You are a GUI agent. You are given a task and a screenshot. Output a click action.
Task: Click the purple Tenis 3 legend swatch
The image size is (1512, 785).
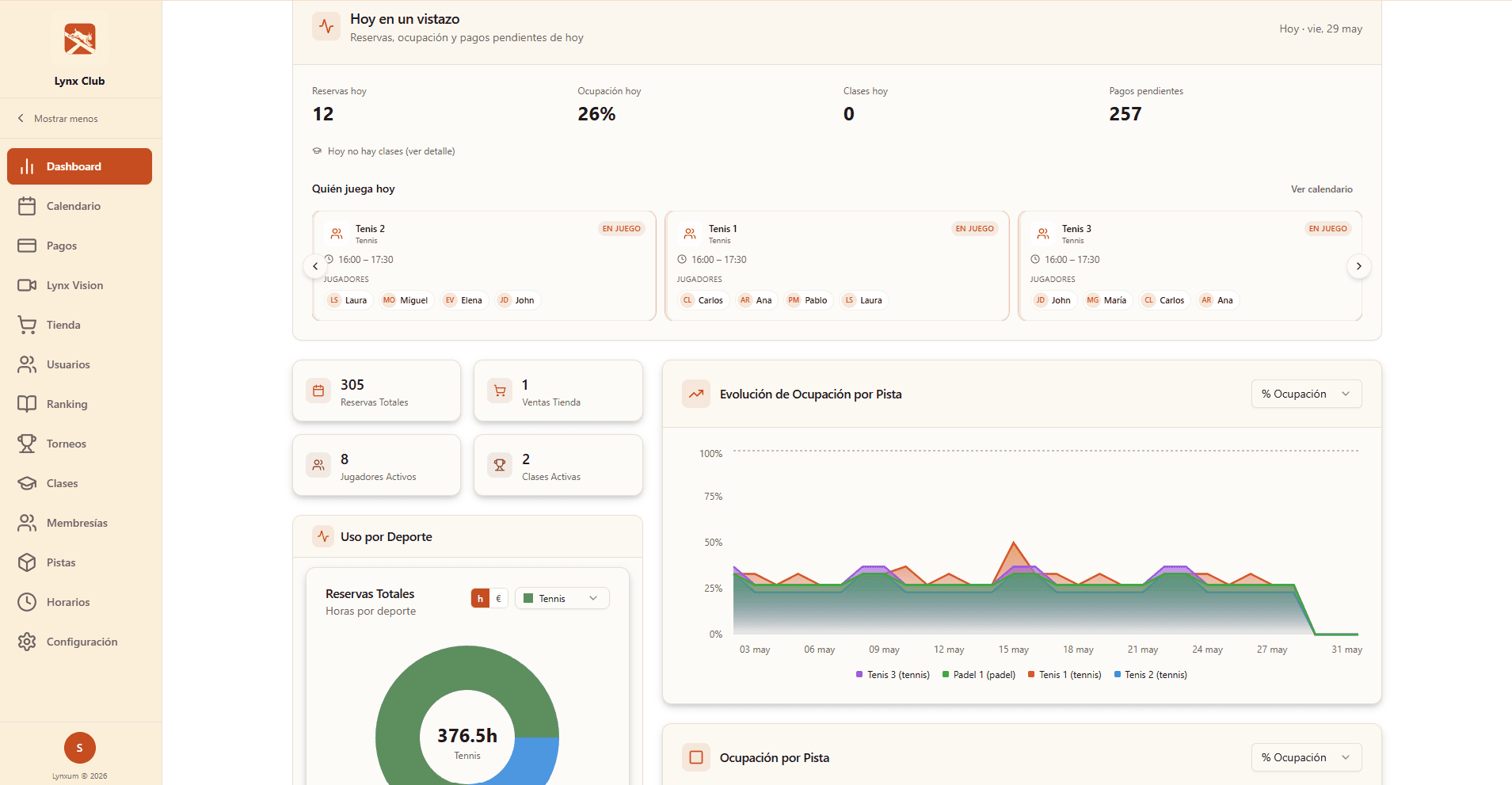(859, 674)
